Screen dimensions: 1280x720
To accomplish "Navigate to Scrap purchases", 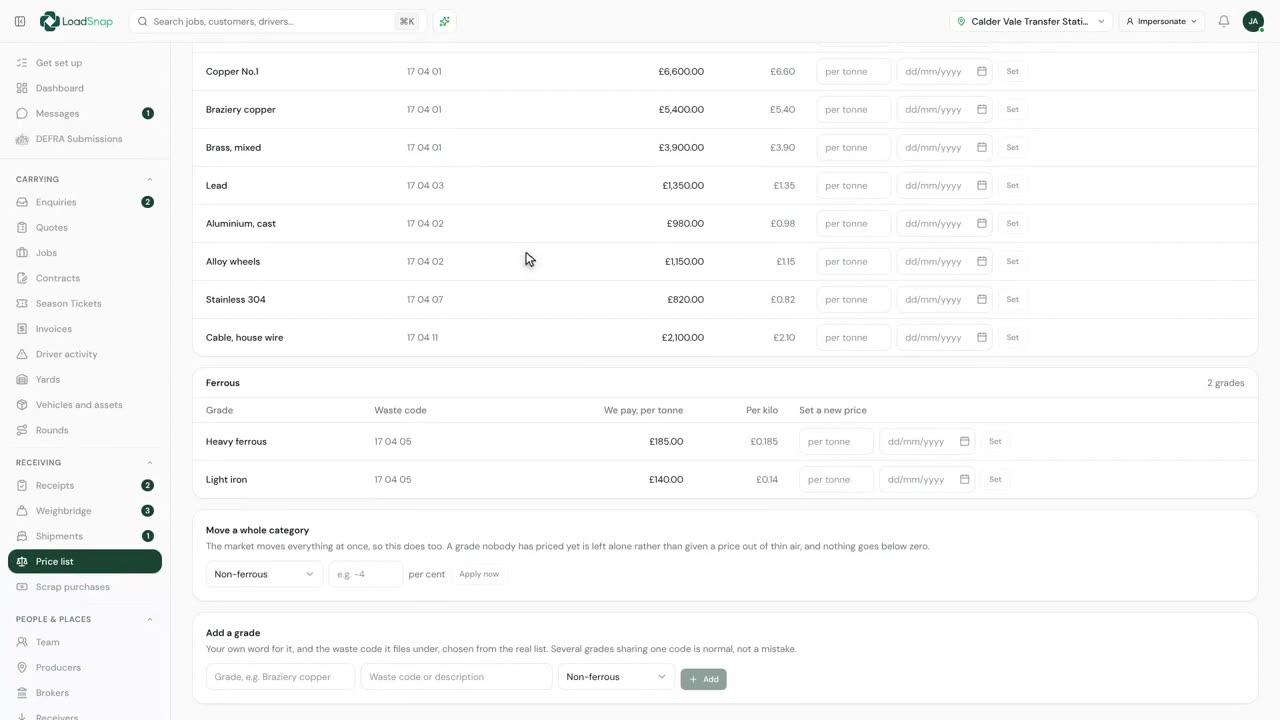I will [x=85, y=587].
